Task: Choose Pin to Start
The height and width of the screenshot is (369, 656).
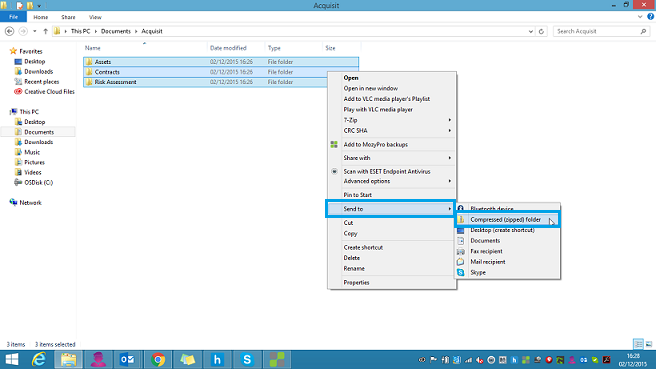Action: [392, 195]
